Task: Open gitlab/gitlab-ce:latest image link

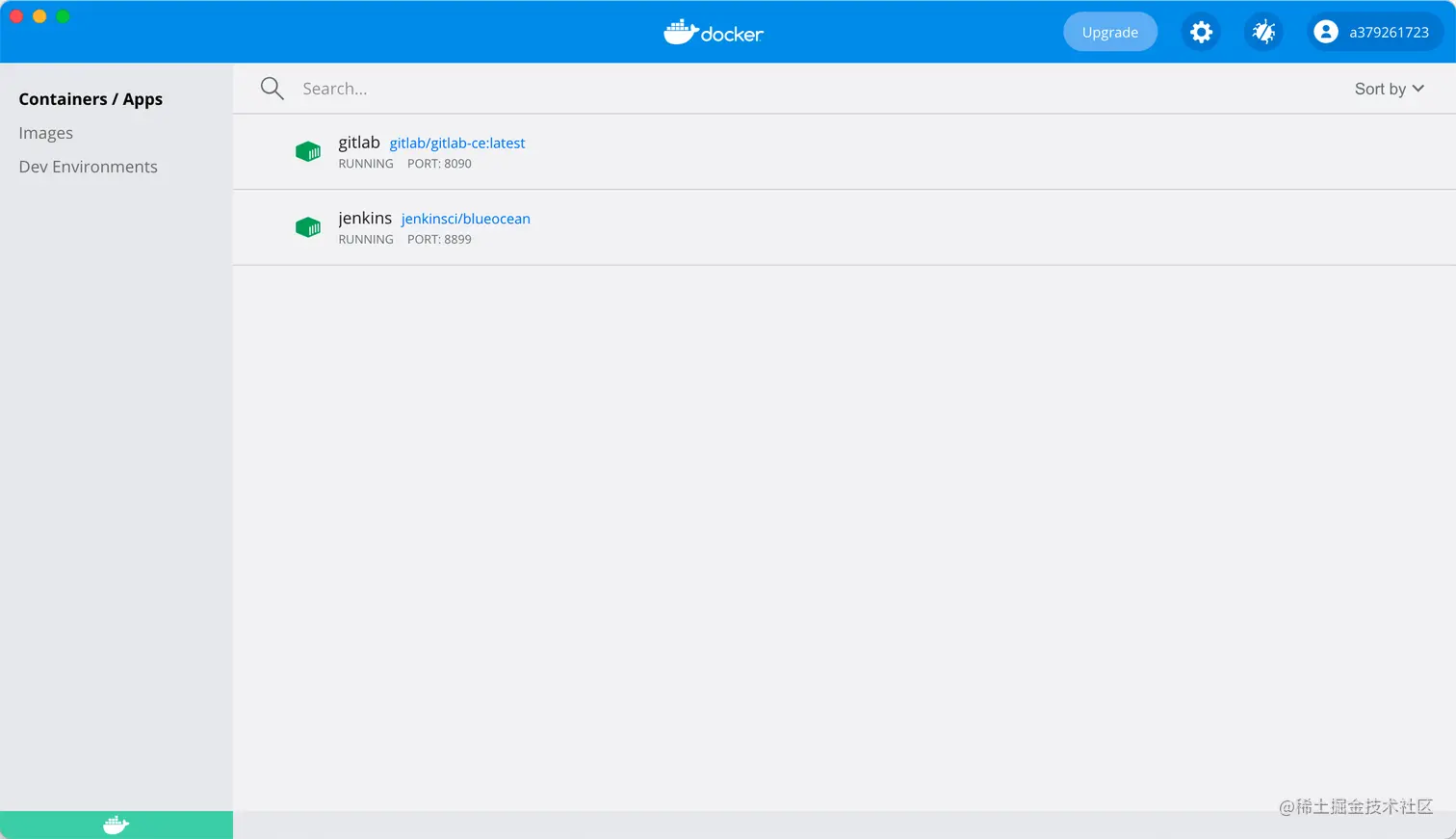Action: (x=457, y=143)
